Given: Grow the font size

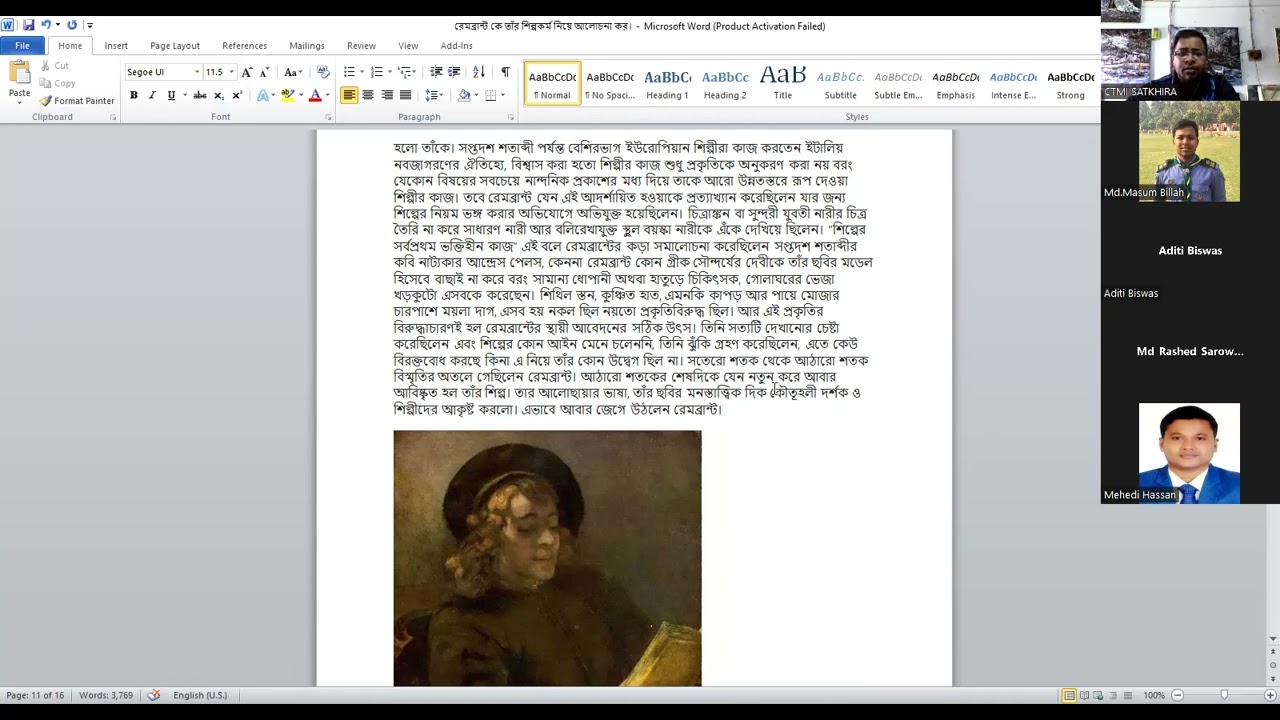Looking at the screenshot, I should pos(247,72).
